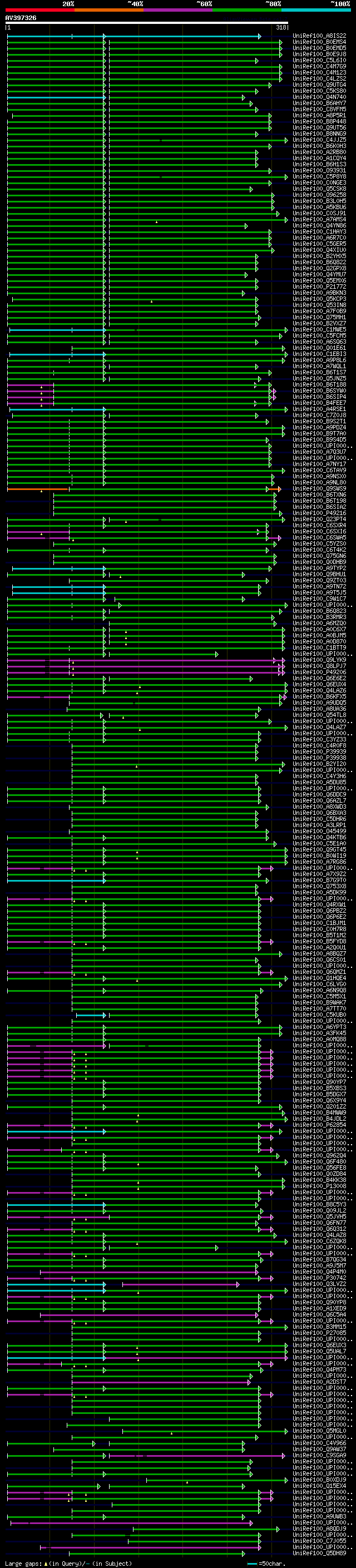Select label UniRef100_C4JJZ5

click(319, 140)
